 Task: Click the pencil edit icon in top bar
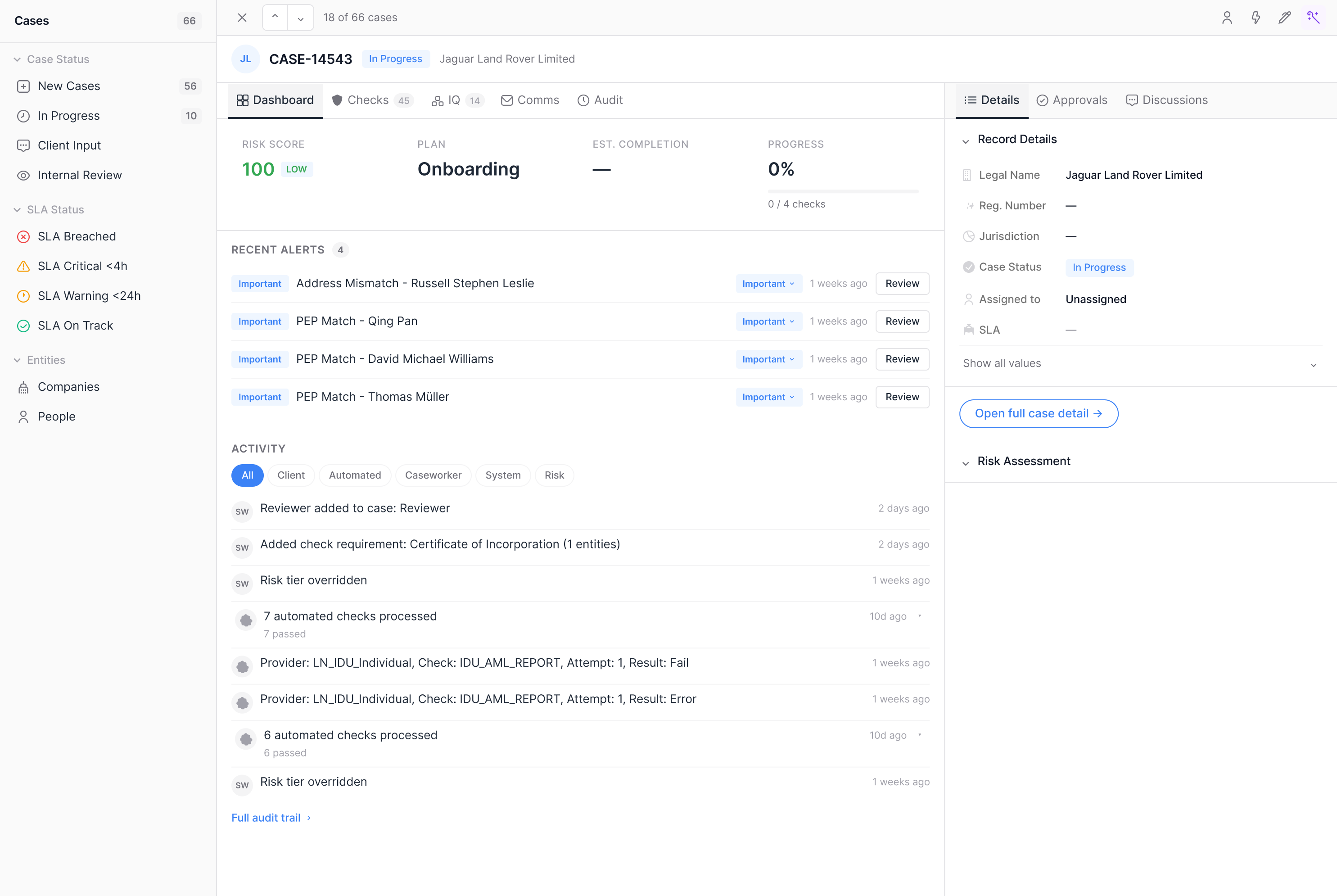(x=1284, y=18)
